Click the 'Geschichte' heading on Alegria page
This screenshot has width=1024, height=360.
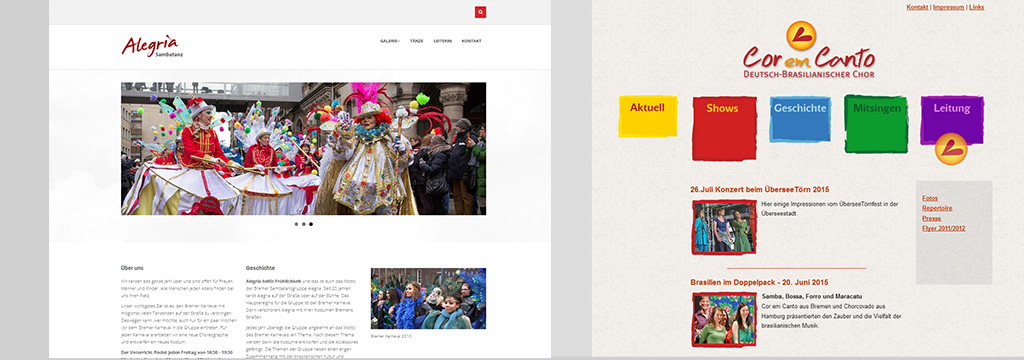(x=261, y=268)
